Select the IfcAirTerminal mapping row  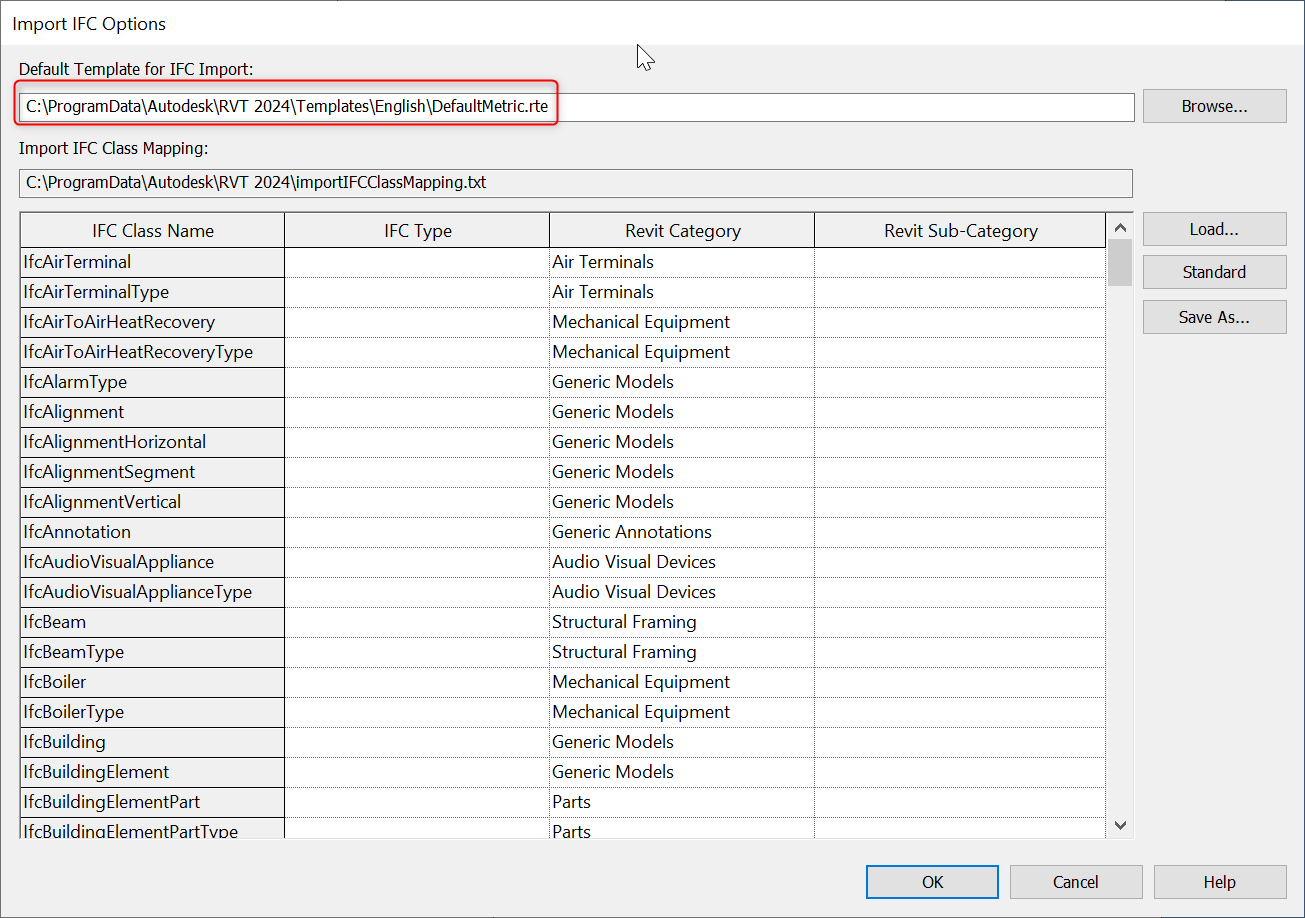[150, 262]
